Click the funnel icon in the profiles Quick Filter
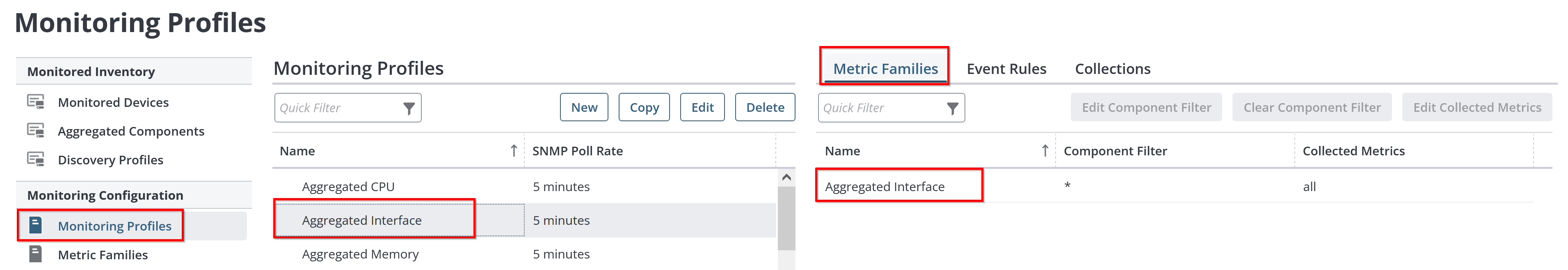The image size is (1568, 270). point(409,108)
